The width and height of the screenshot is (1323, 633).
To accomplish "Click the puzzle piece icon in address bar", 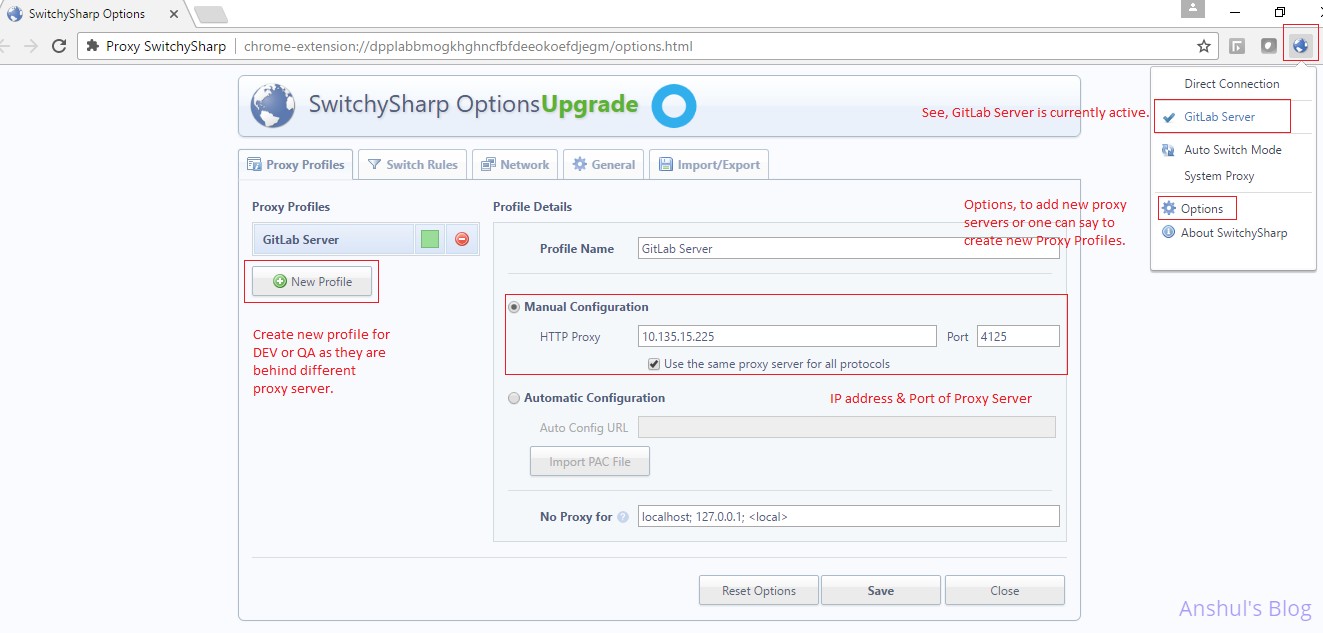I will 93,46.
